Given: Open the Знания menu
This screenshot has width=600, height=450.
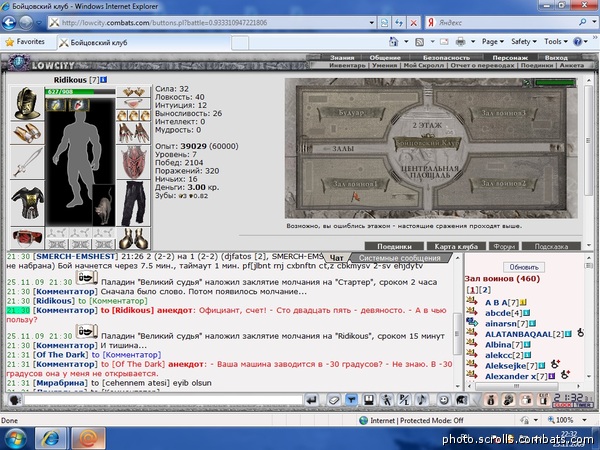Looking at the screenshot, I should 342,58.
